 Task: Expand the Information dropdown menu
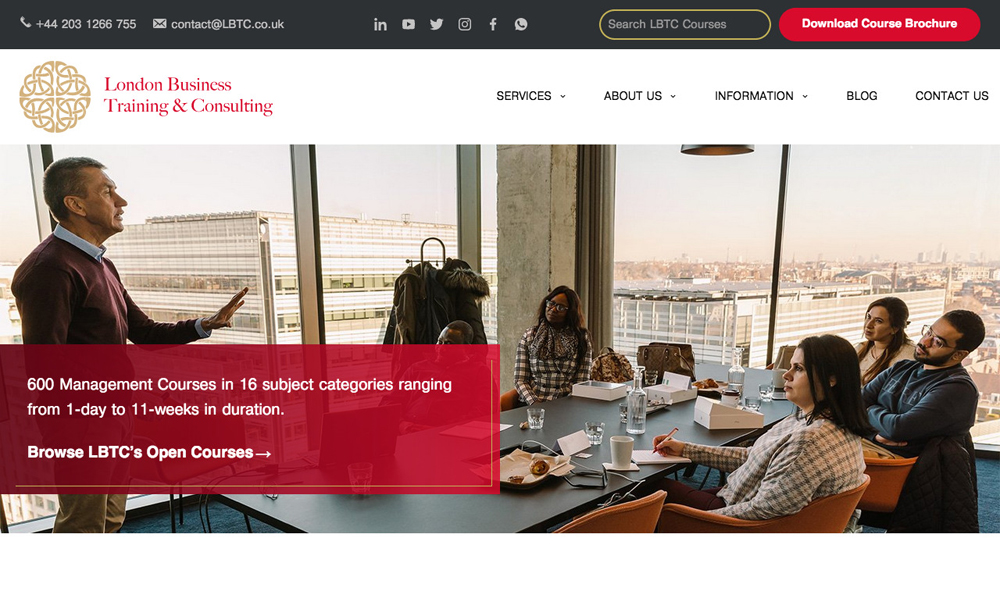click(x=761, y=96)
